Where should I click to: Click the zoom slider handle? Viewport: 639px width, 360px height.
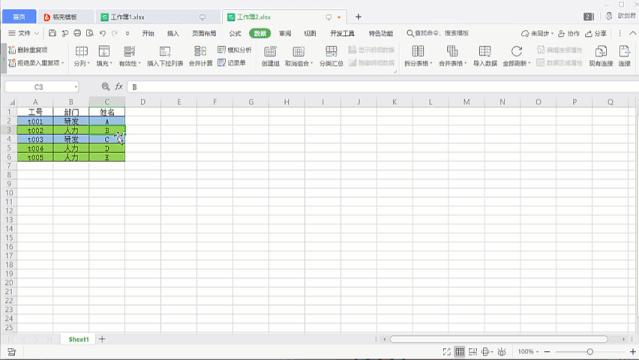590,351
